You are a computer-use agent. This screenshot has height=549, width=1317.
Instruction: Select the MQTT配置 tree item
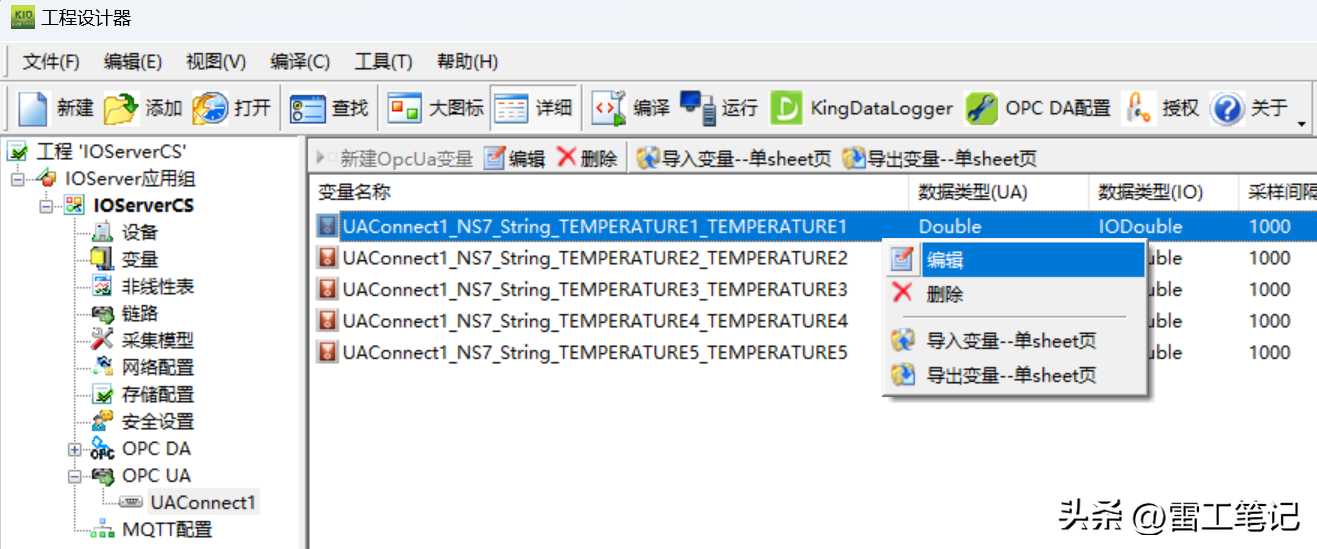166,529
